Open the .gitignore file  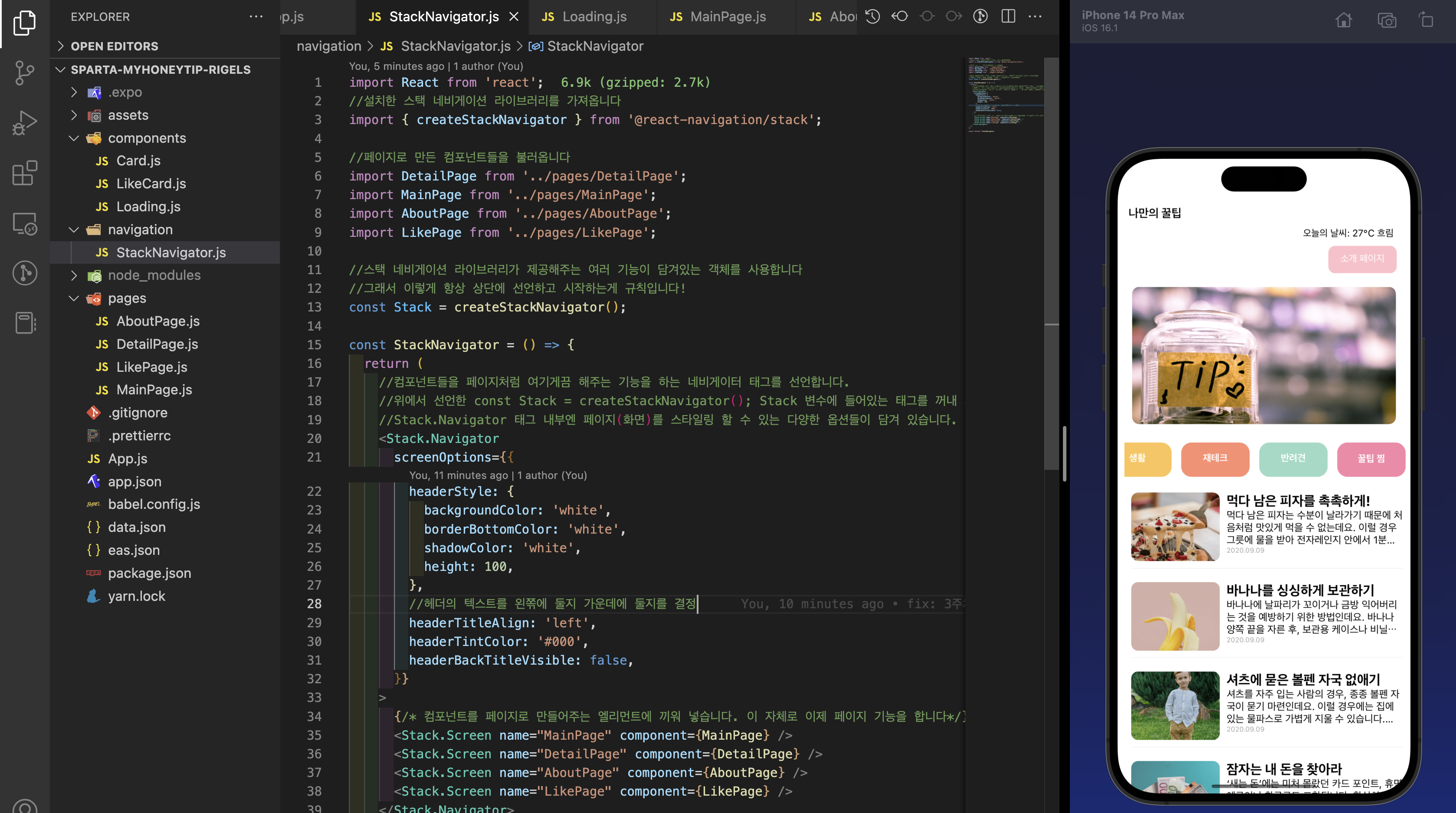[138, 413]
